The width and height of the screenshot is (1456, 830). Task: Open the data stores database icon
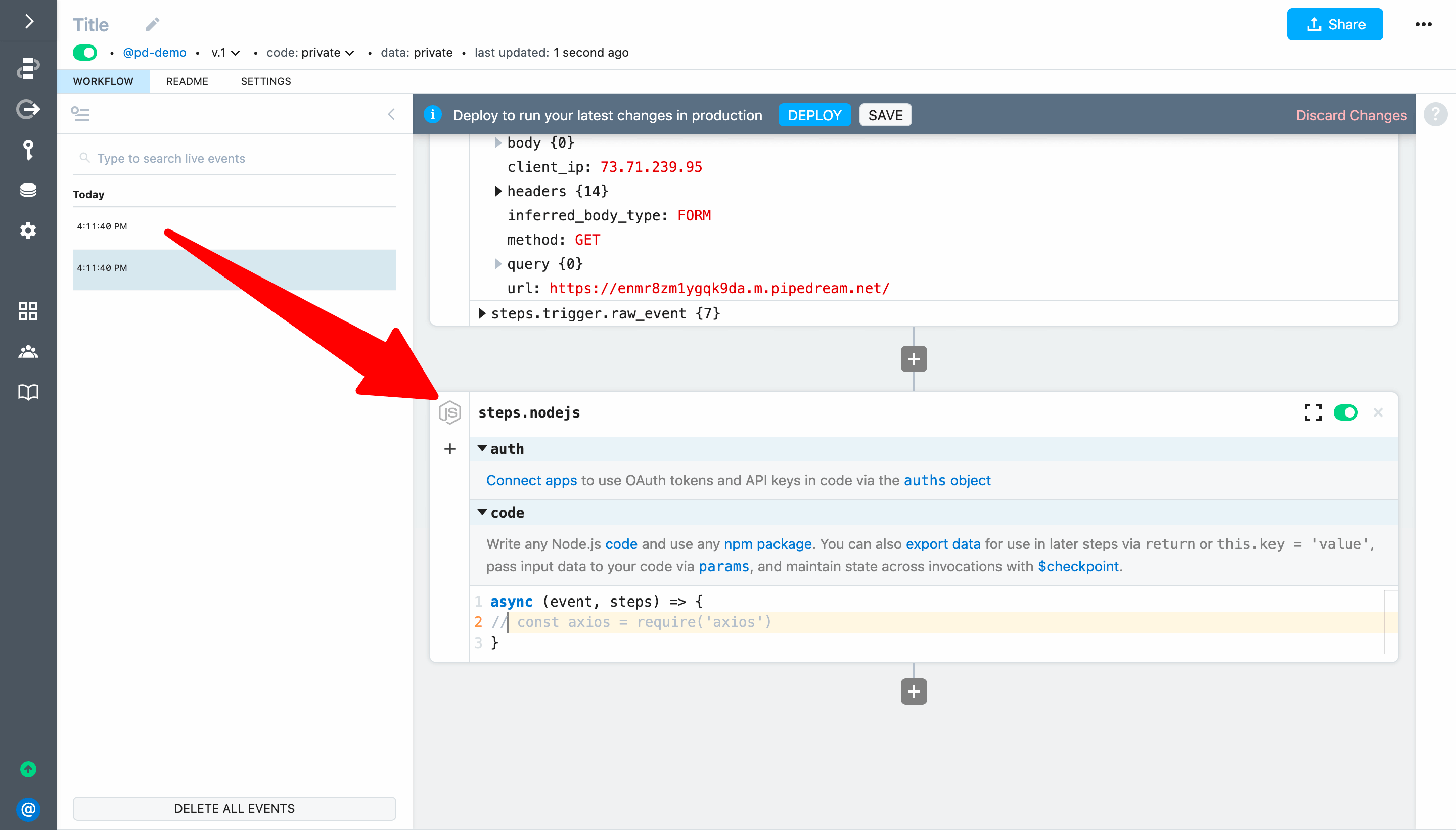pyautogui.click(x=28, y=191)
